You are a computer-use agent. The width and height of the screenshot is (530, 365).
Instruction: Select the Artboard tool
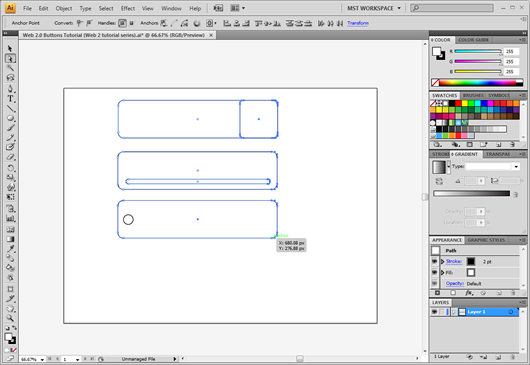pos(10,289)
